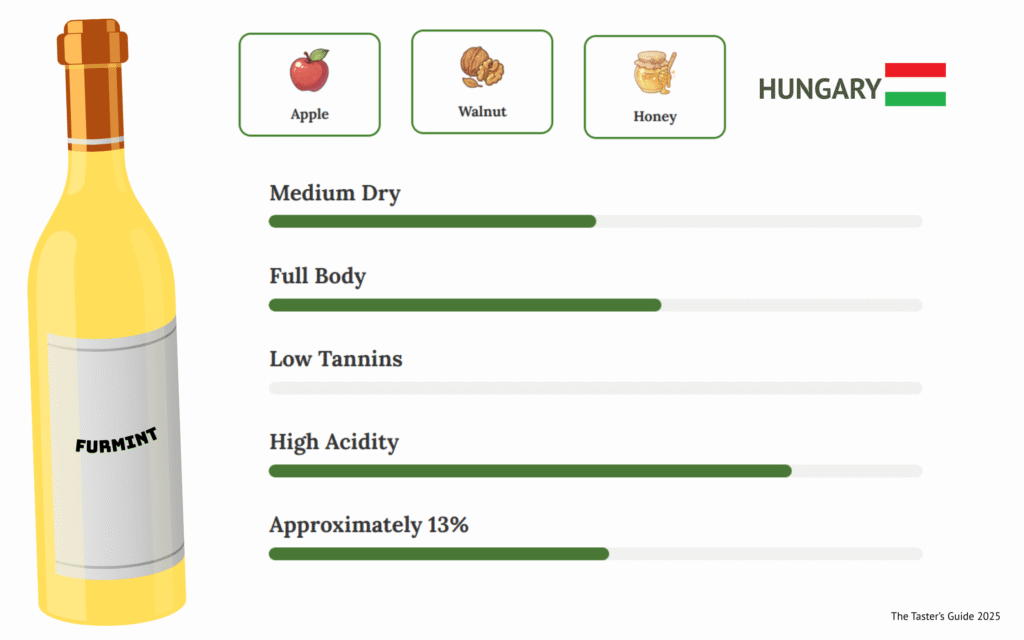Click the Full Body level bar
Screen dimensions: 1024x640
click(595, 305)
